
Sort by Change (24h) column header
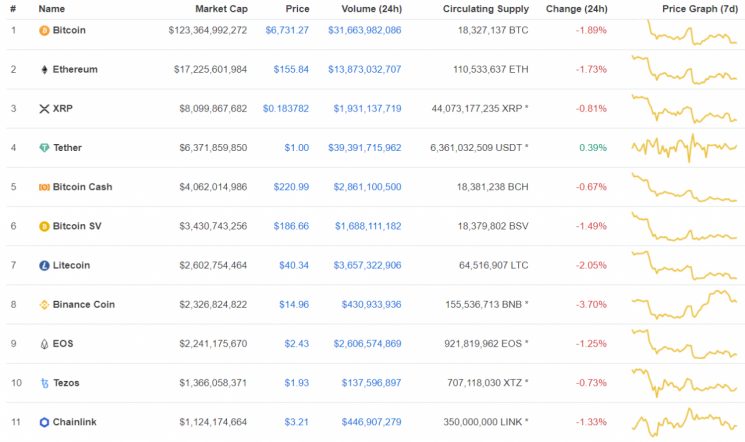[x=576, y=9]
